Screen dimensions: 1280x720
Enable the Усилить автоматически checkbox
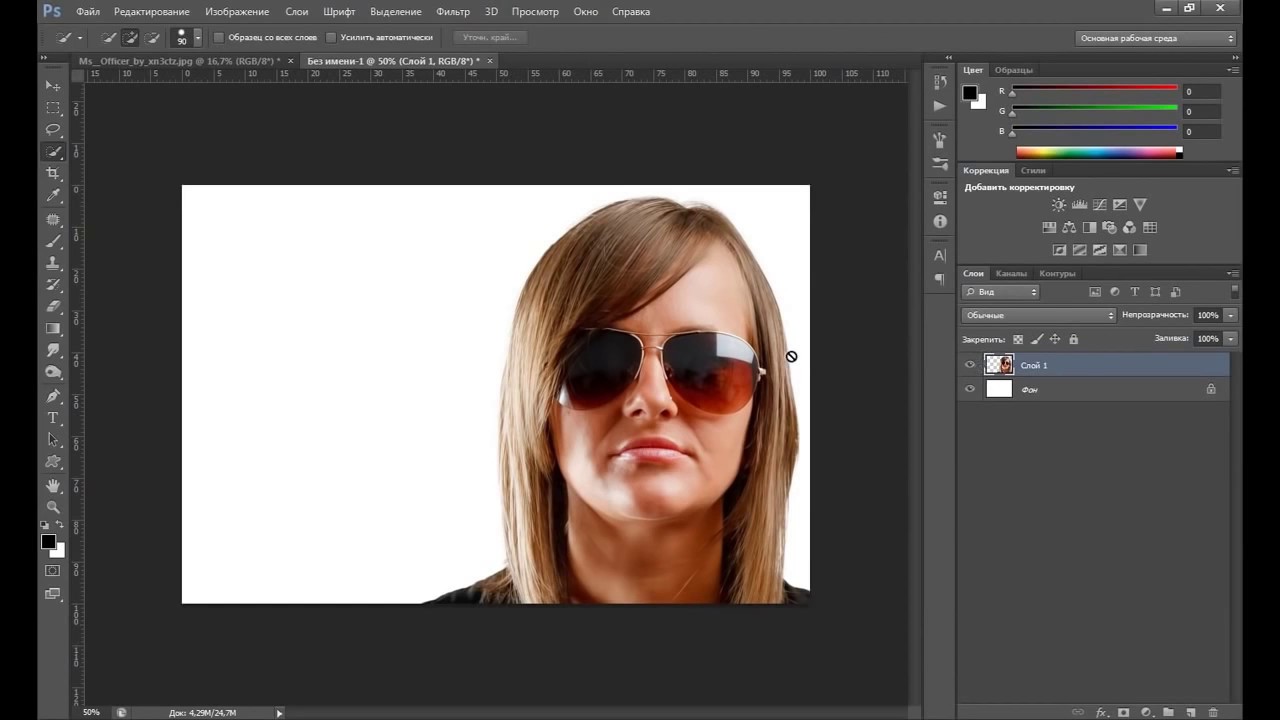click(332, 38)
